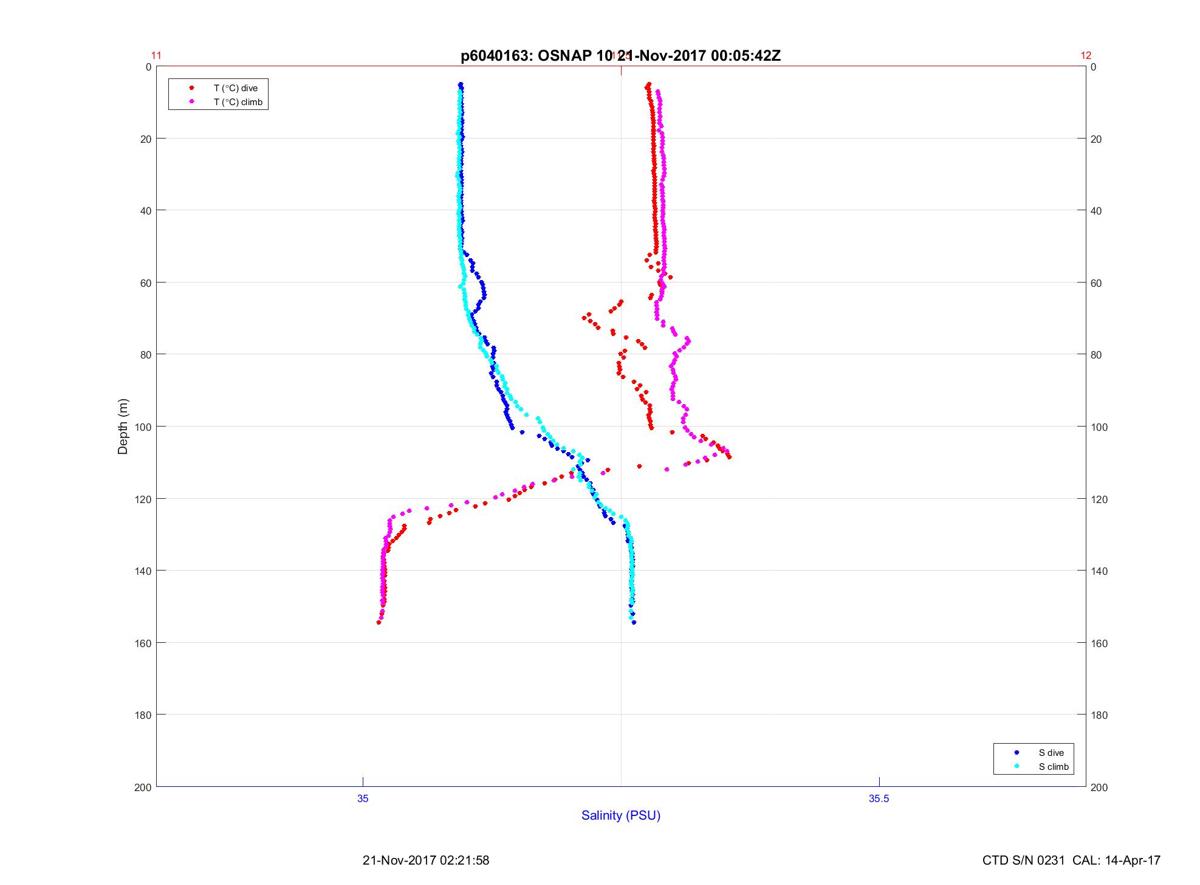Screen dimensions: 1200x885
Task: Click the '200' tick on the right depth axis
Action: coord(1100,787)
